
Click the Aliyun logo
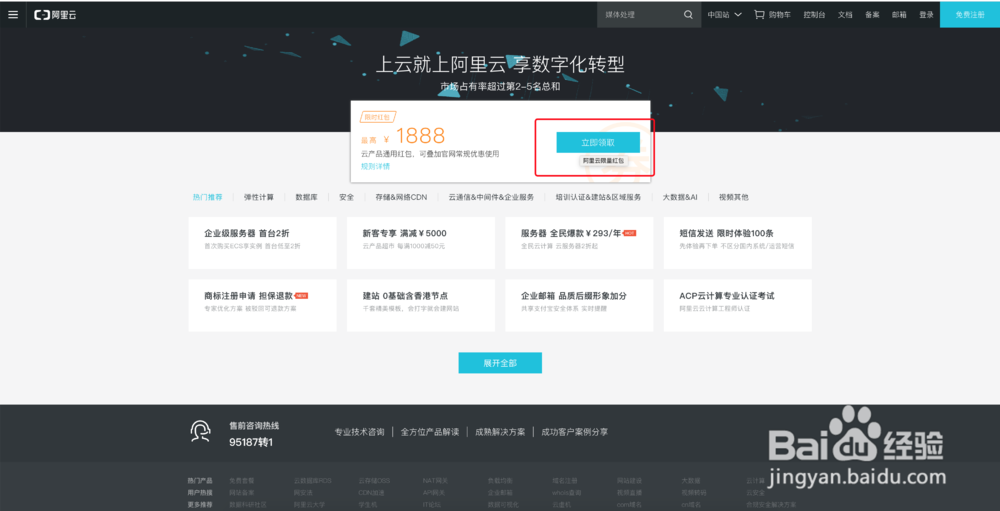55,15
